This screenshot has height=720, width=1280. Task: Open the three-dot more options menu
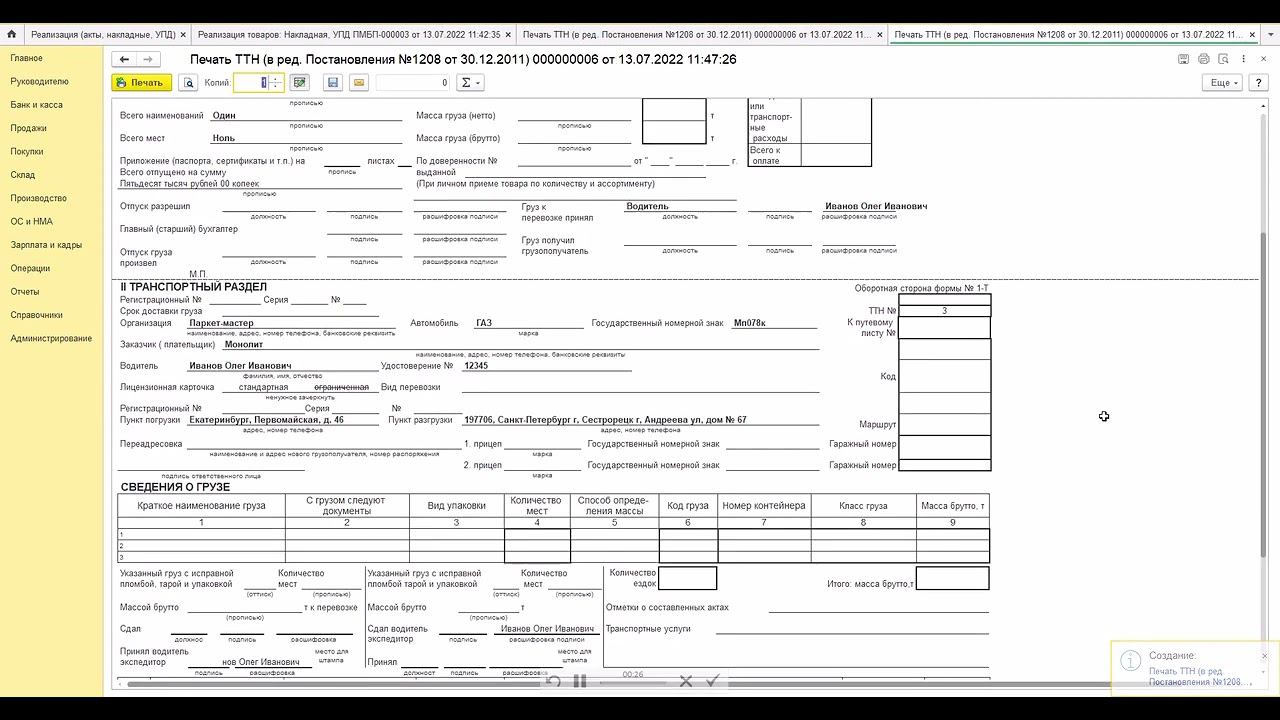1244,59
